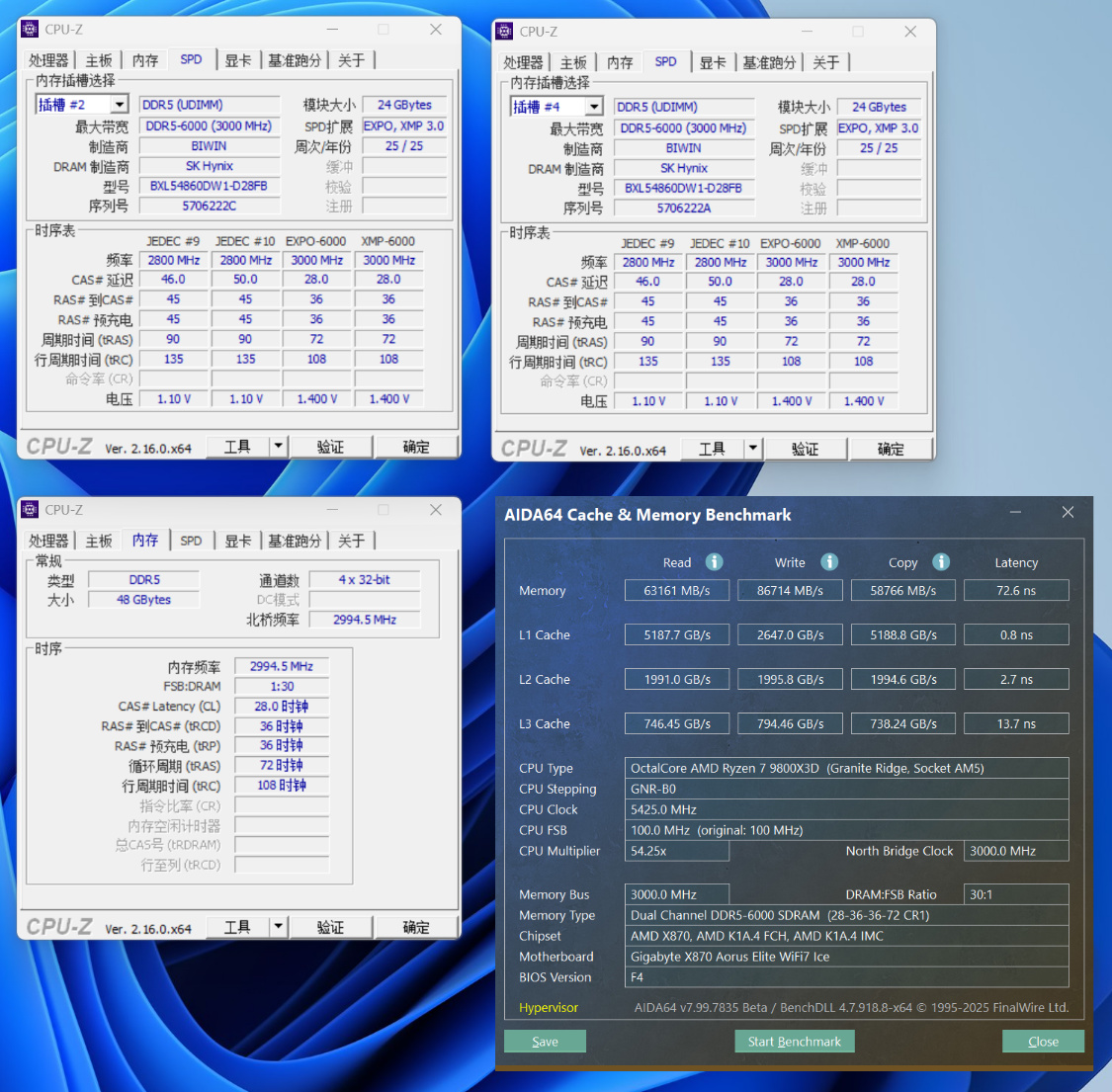Click 确定 button in slot #4 window
Viewport: 1112px width, 1092px height.
pos(891,449)
